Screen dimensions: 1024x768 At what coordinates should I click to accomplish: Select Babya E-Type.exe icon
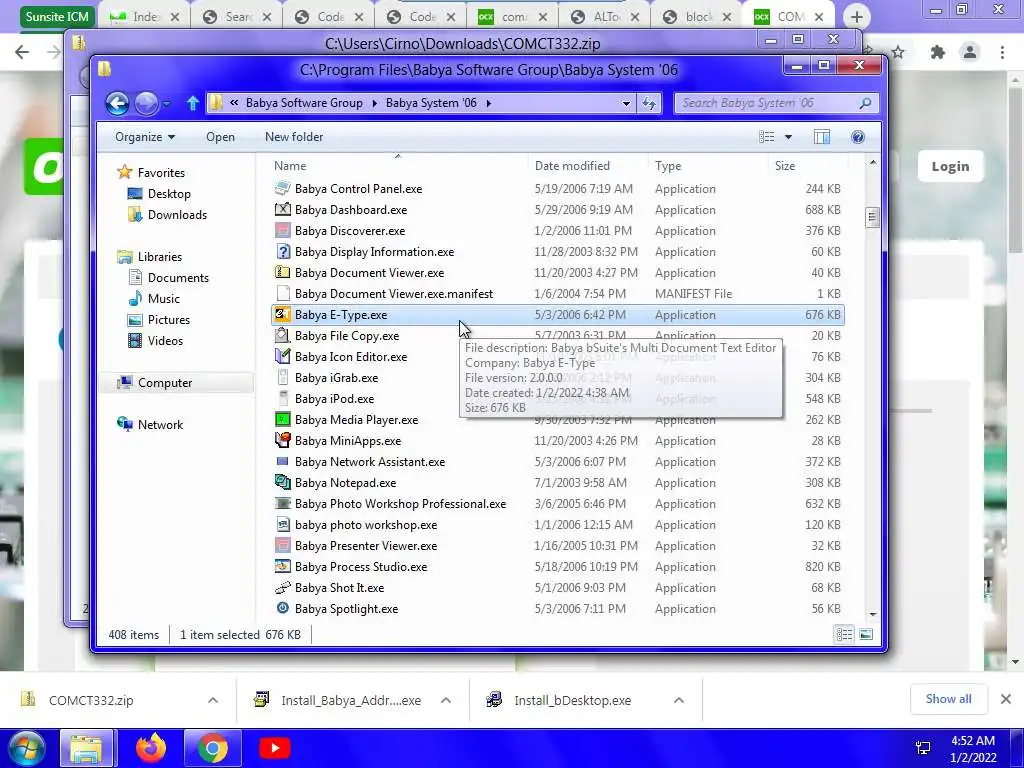(282, 315)
